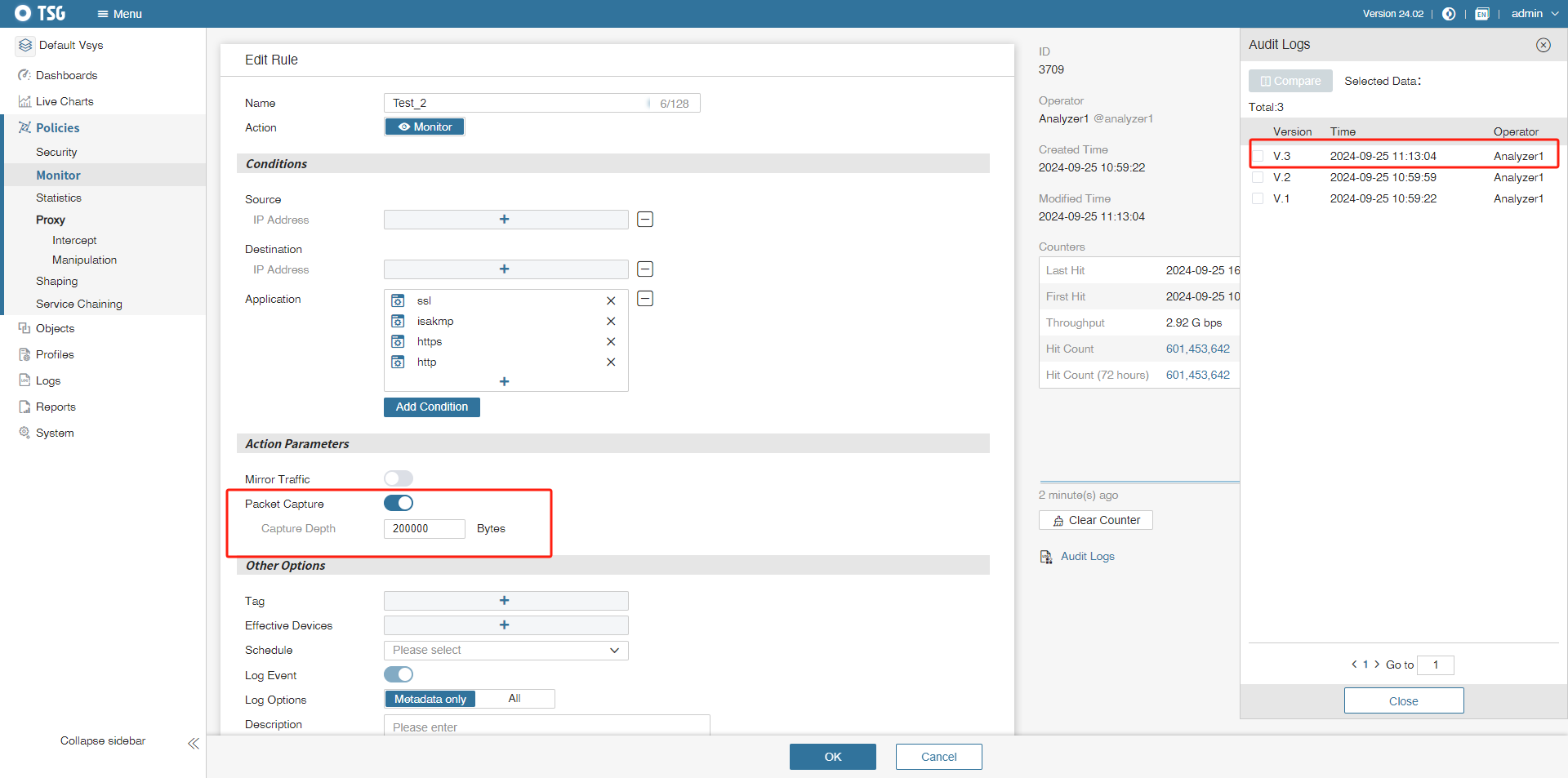Remove the isakmp application entry

coord(611,322)
